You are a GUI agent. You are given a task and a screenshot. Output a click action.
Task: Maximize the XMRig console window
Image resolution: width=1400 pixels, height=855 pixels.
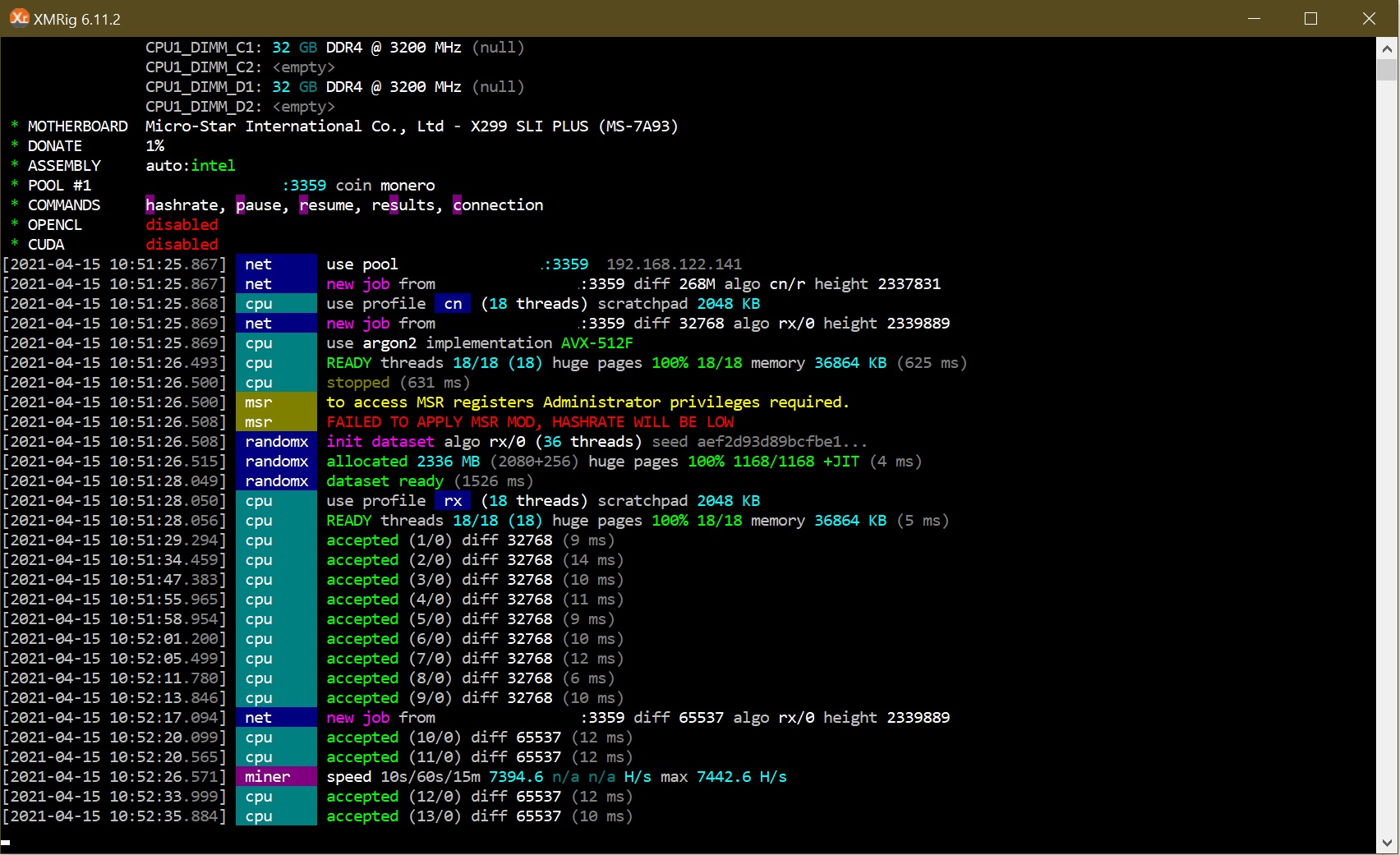click(1310, 18)
